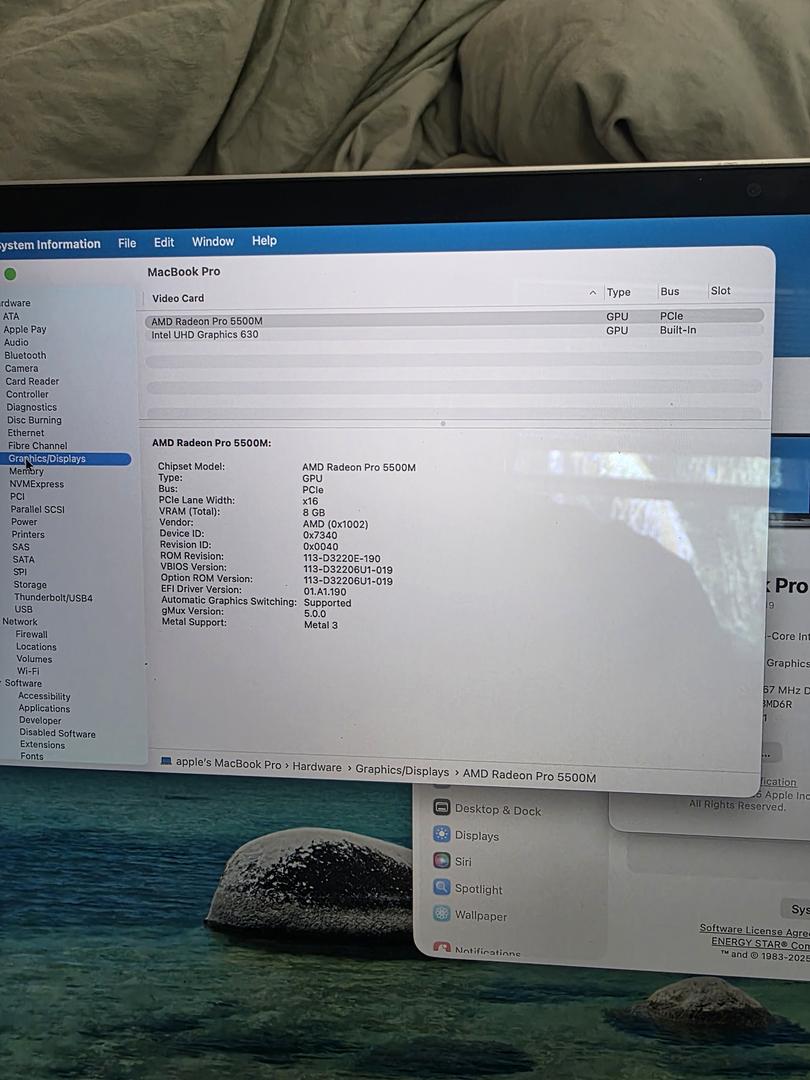Open Siri settings via its icon
Image resolution: width=810 pixels, height=1080 pixels.
click(441, 860)
